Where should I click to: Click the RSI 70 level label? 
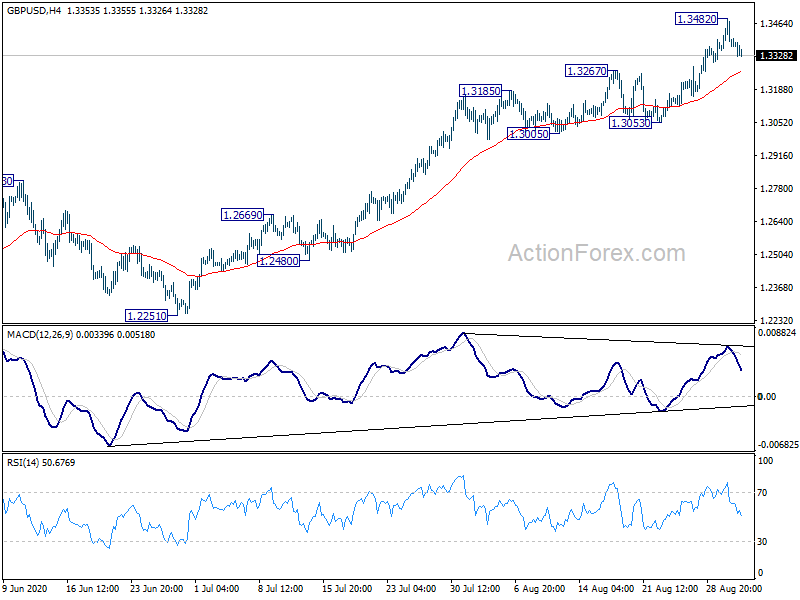(x=762, y=493)
